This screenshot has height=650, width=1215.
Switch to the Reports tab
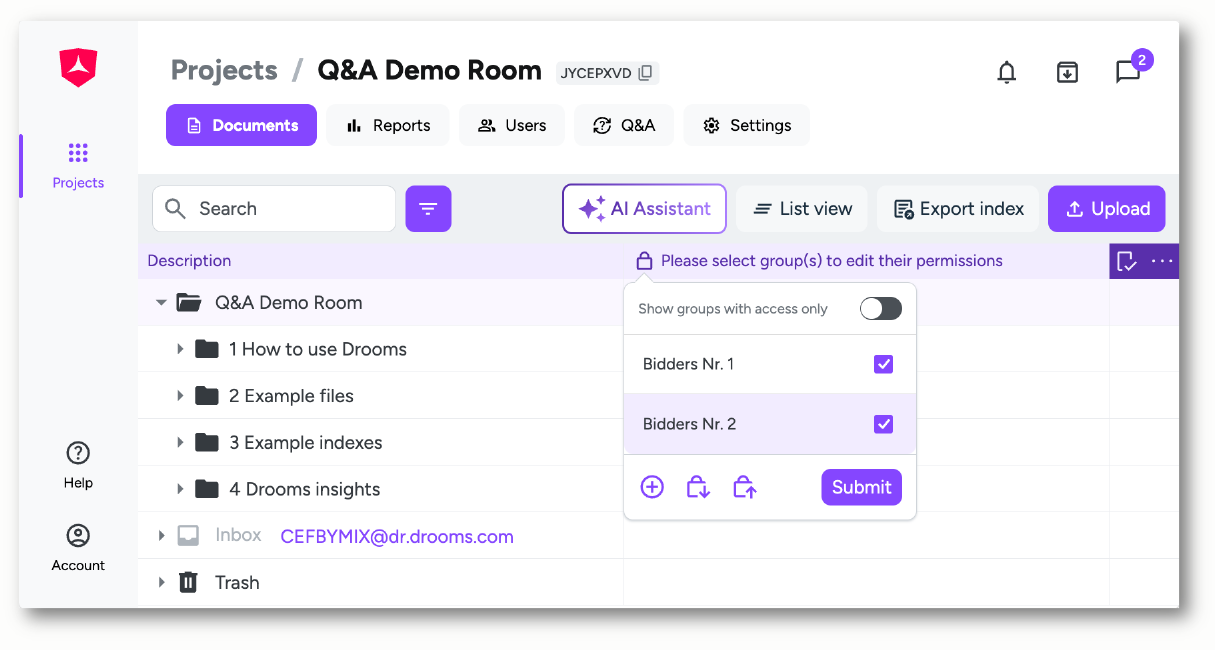(388, 125)
